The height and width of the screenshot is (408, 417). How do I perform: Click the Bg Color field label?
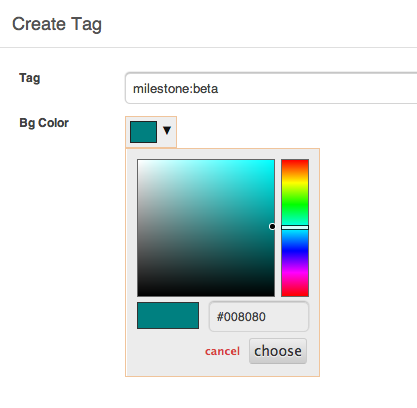coord(44,123)
